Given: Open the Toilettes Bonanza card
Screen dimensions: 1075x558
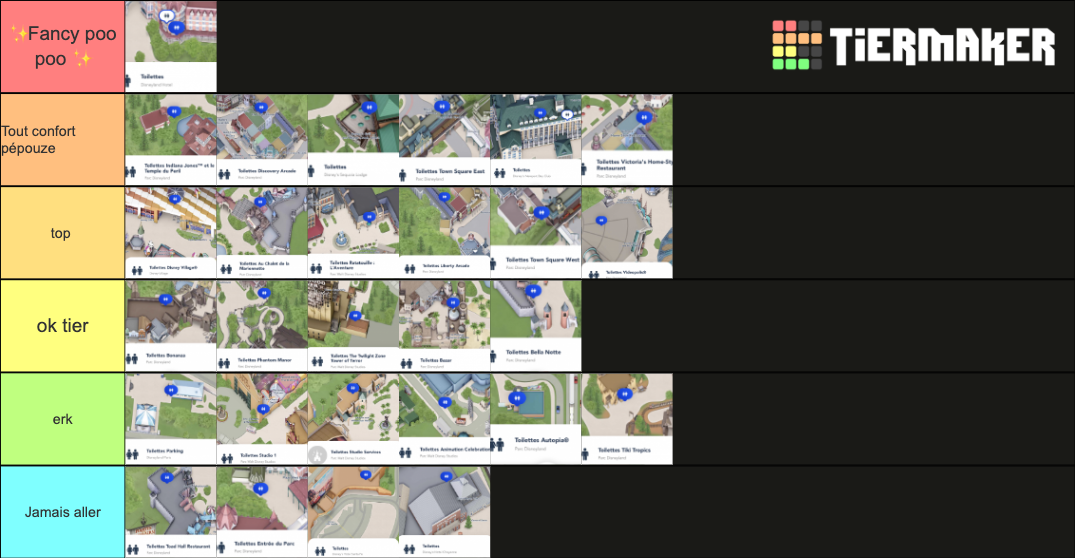Looking at the screenshot, I should click(171, 326).
